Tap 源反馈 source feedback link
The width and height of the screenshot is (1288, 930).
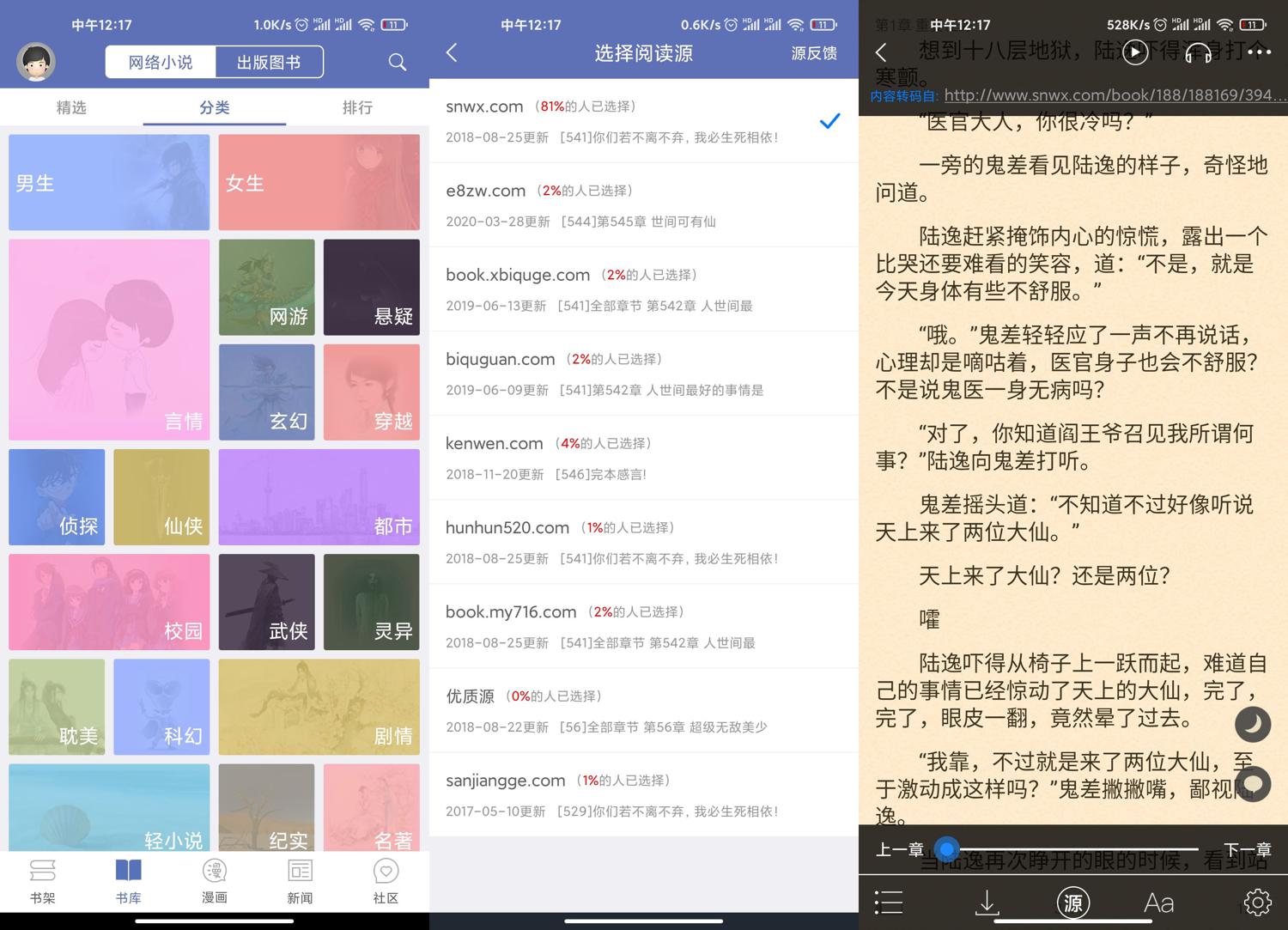tap(813, 53)
